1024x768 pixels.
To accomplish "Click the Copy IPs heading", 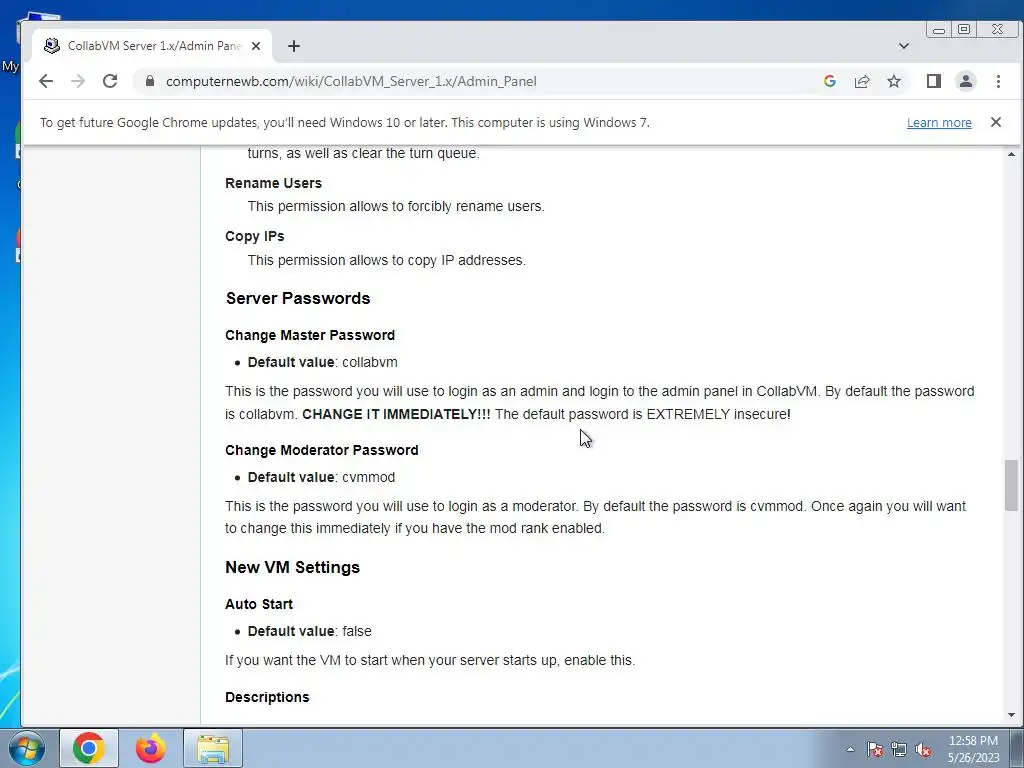I will click(x=255, y=236).
